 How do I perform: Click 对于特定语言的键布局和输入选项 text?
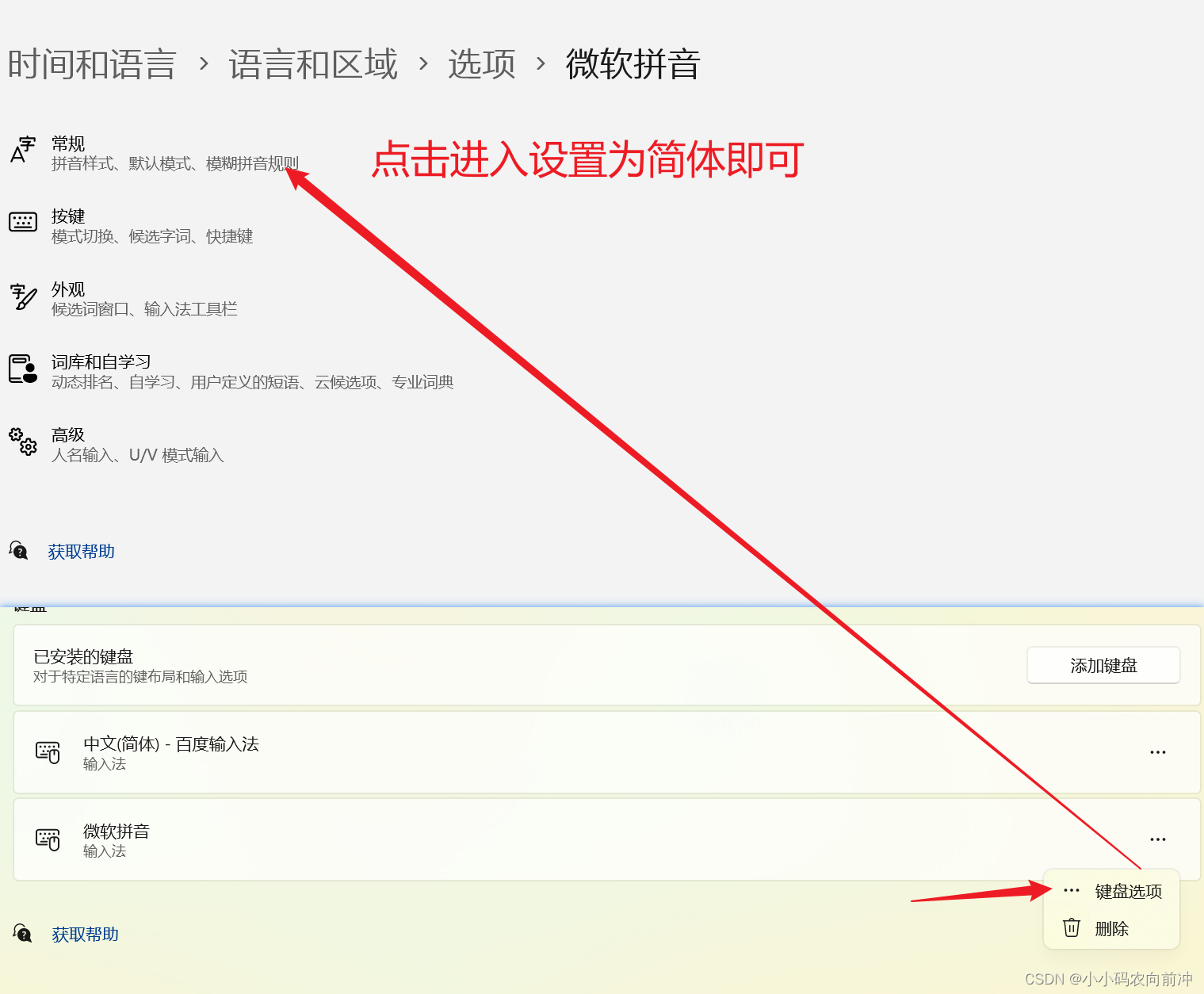click(x=140, y=677)
